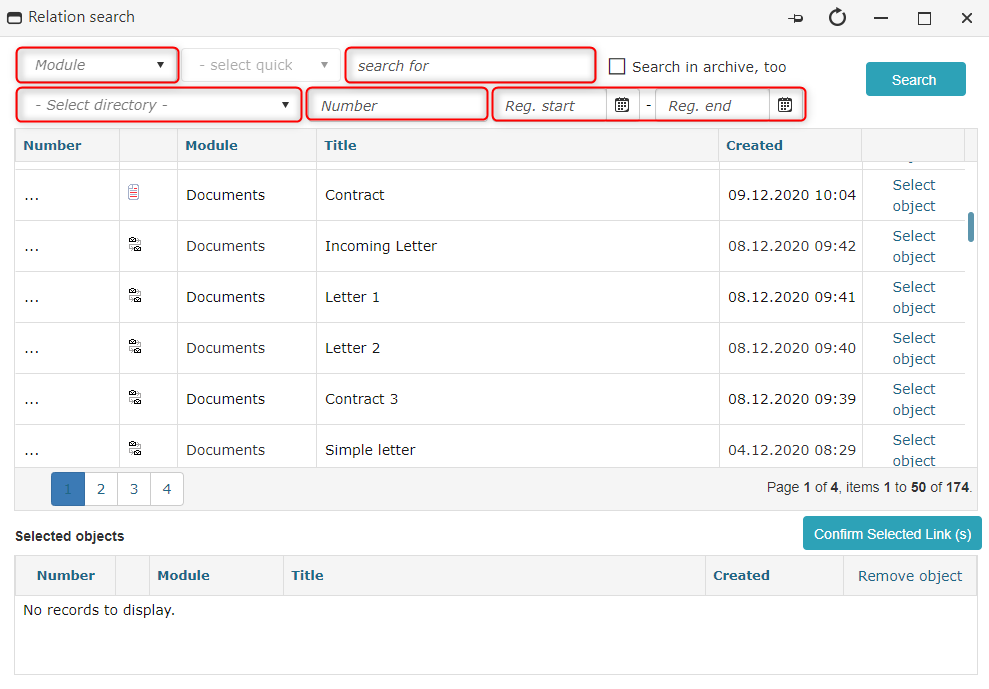Click date 08.12.2020 09:39 cell
Image resolution: width=989 pixels, height=689 pixels.
coord(792,400)
